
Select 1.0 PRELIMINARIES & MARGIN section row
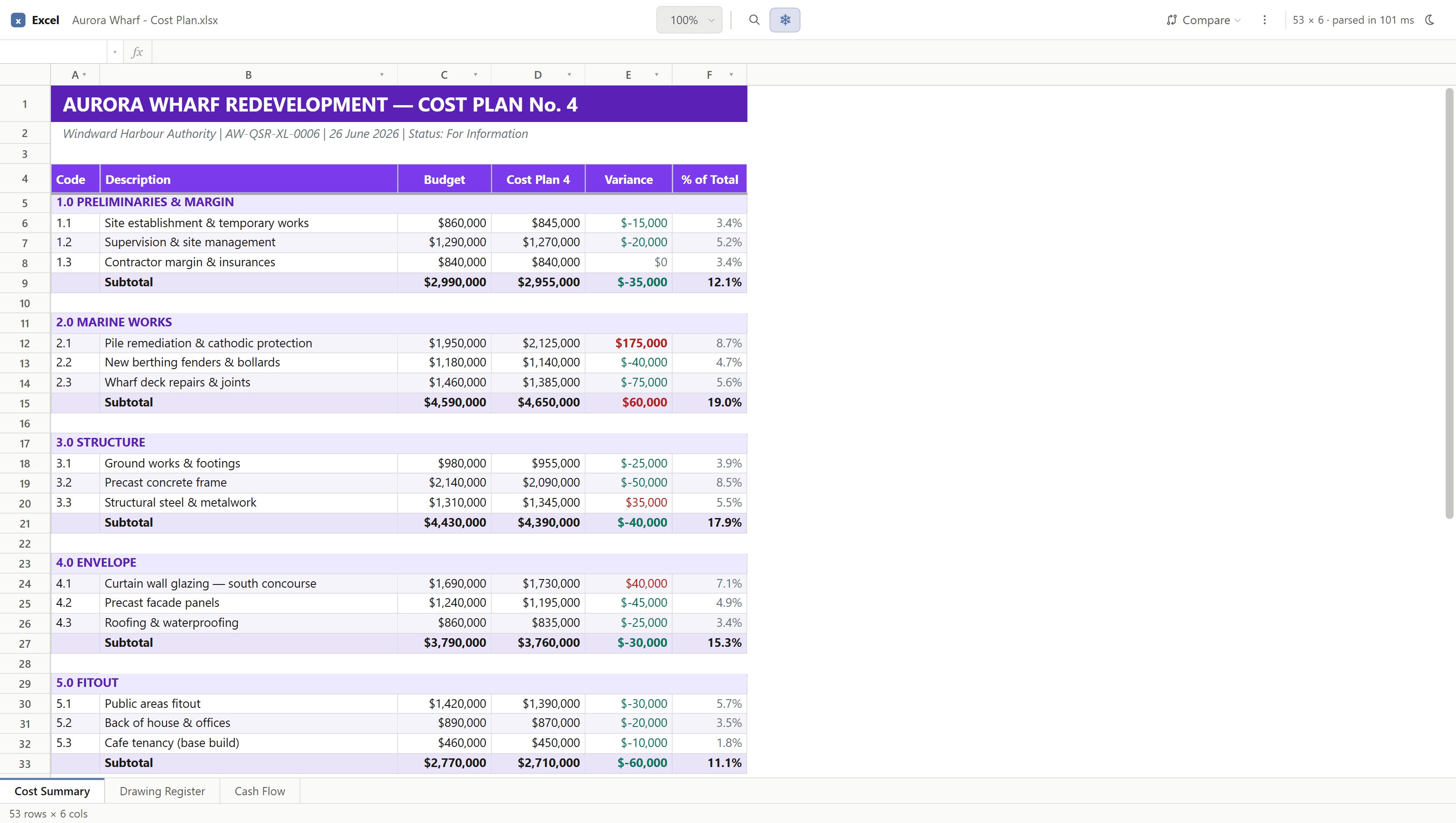[399, 203]
